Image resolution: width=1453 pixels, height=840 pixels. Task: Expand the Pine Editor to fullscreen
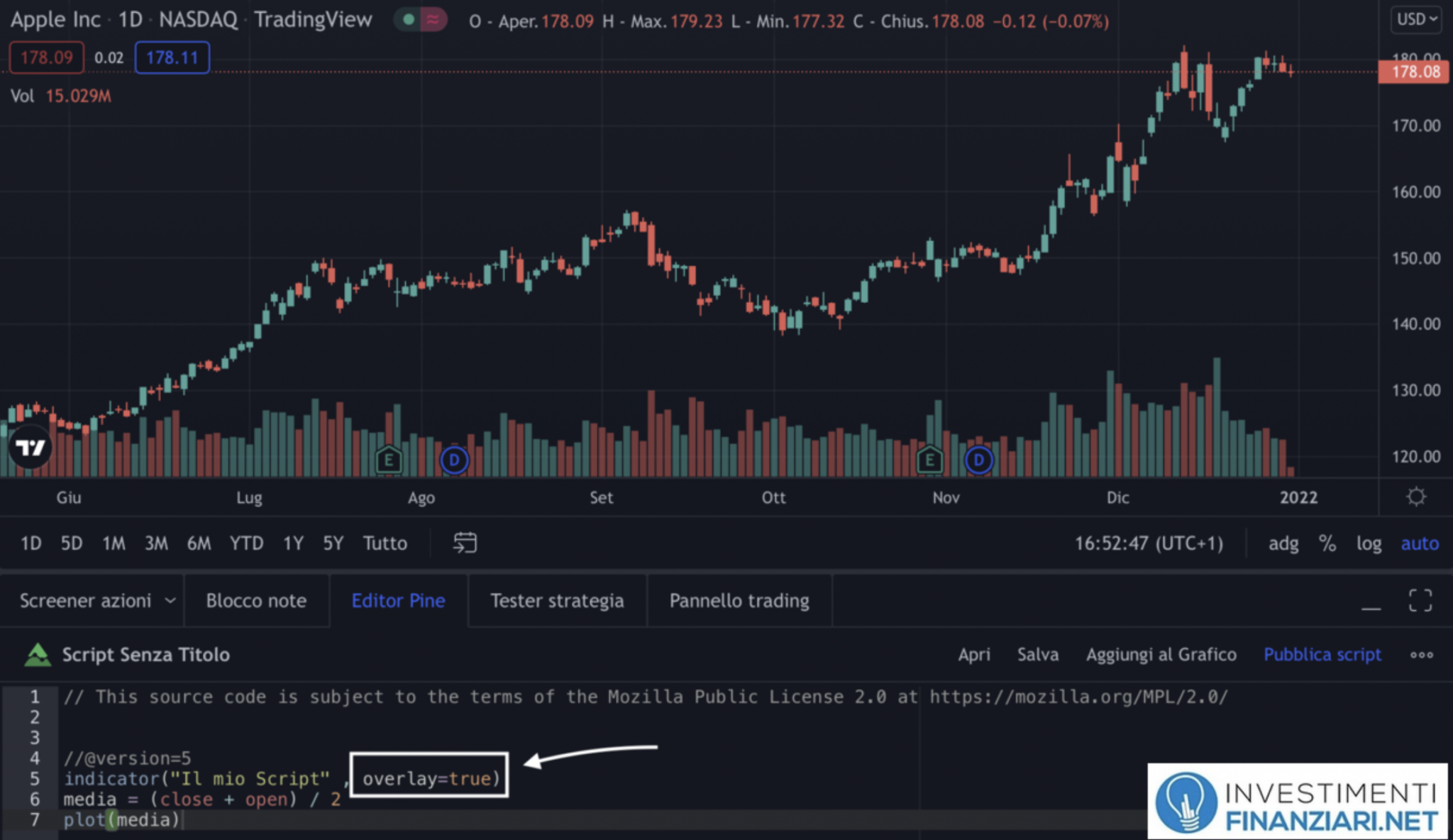[x=1420, y=600]
